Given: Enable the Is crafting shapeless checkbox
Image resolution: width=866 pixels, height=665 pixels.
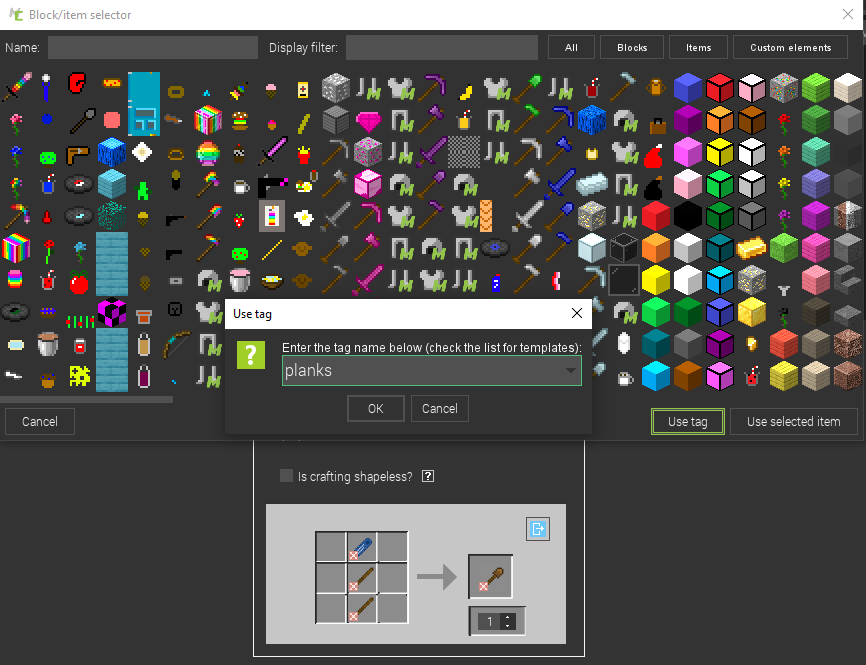Looking at the screenshot, I should click(286, 475).
